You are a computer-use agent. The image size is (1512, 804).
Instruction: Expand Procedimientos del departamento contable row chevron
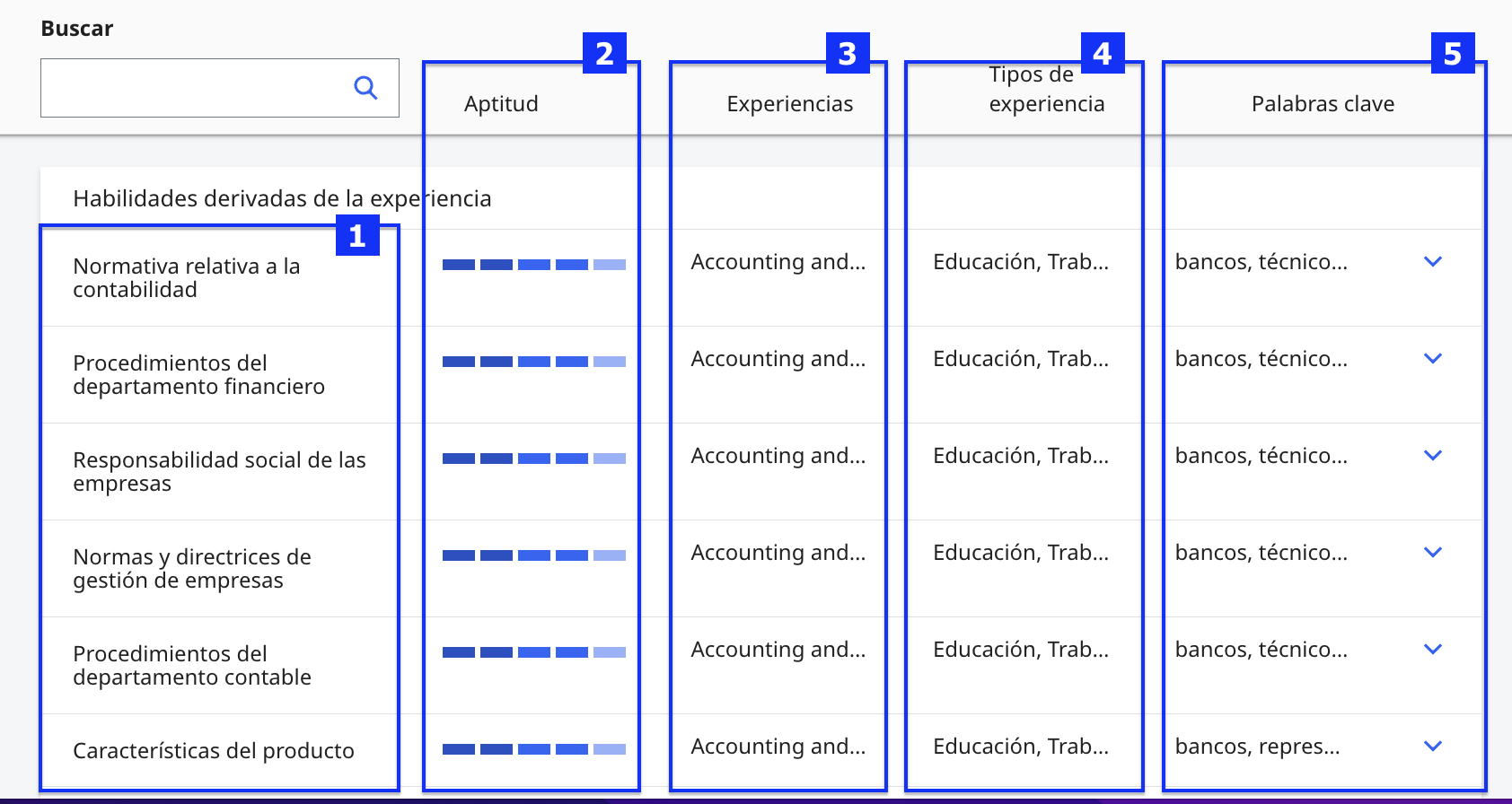click(1433, 649)
